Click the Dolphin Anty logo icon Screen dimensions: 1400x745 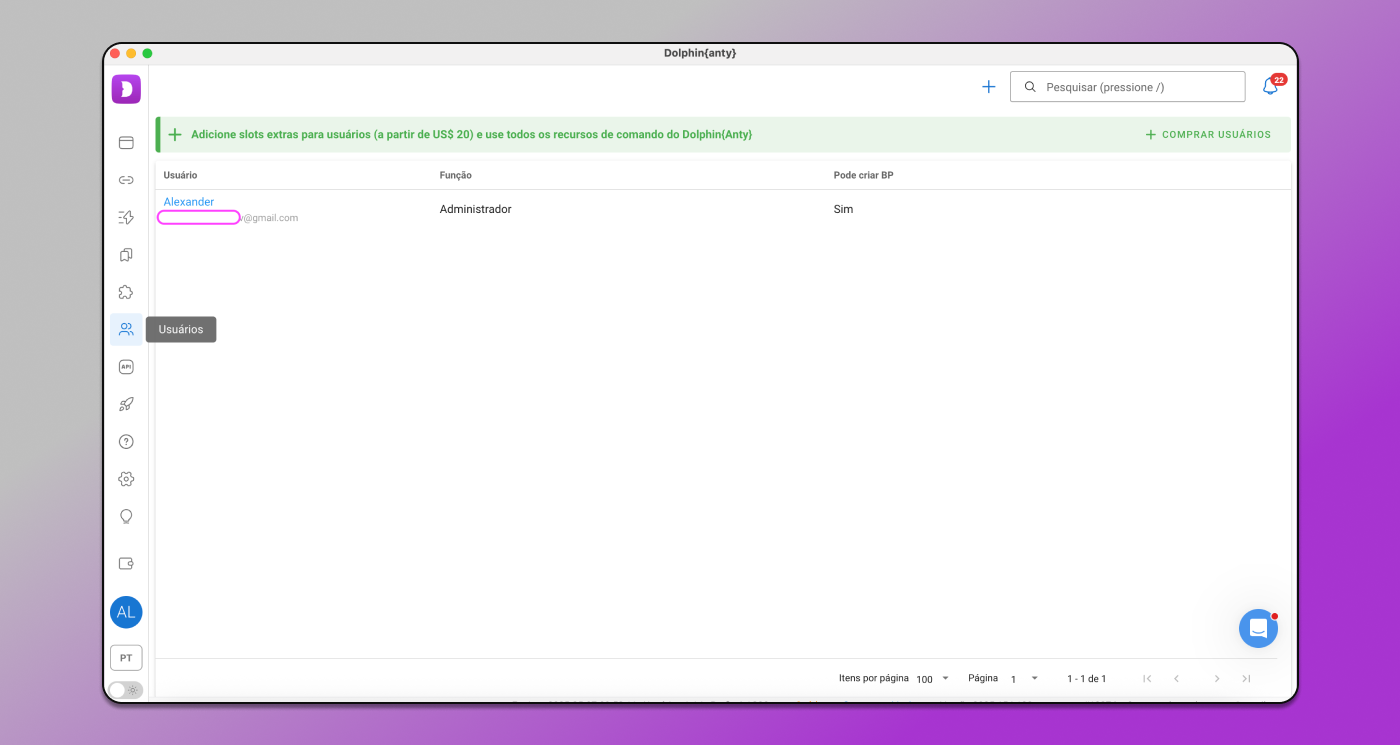point(126,89)
